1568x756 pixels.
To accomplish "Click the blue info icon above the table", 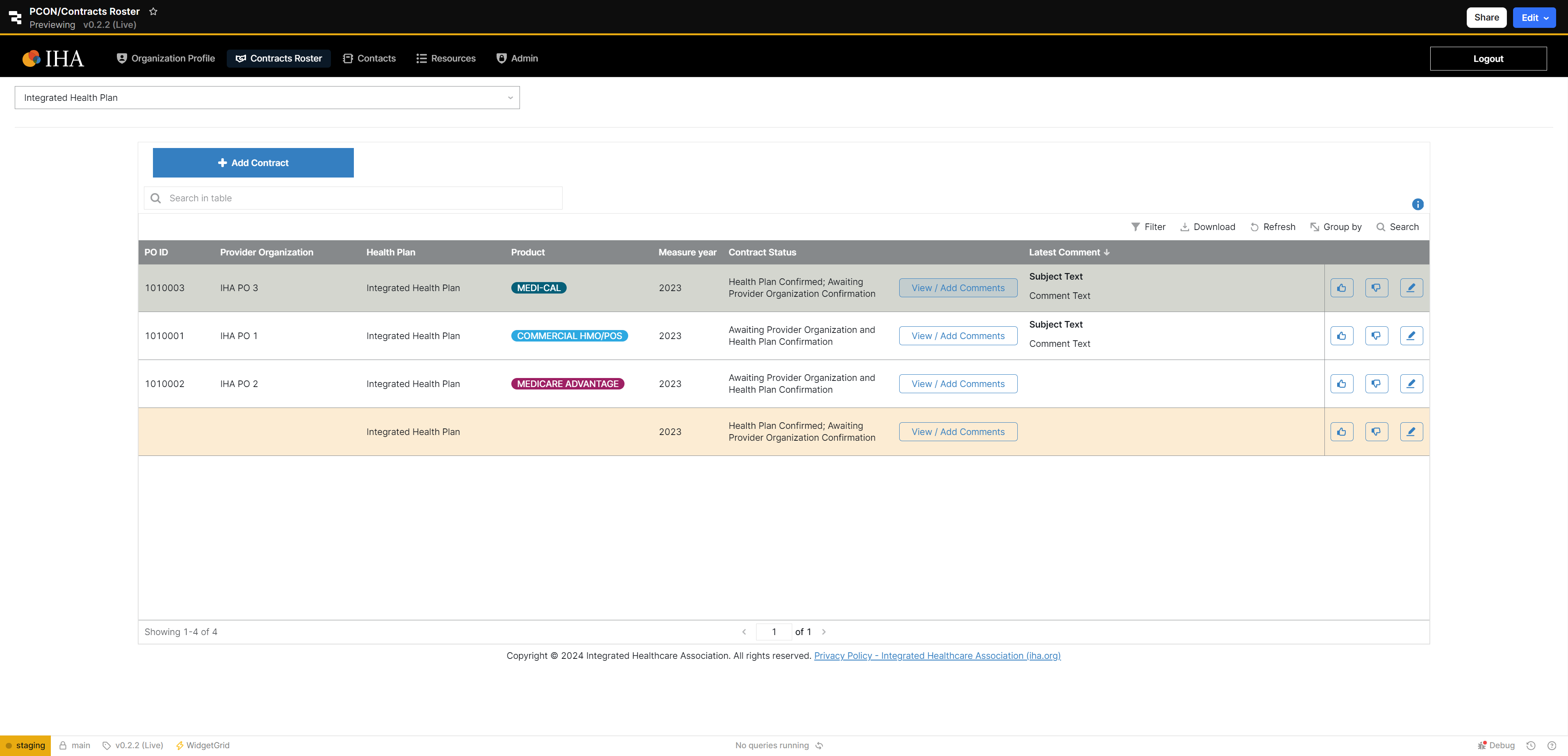I will (1418, 205).
